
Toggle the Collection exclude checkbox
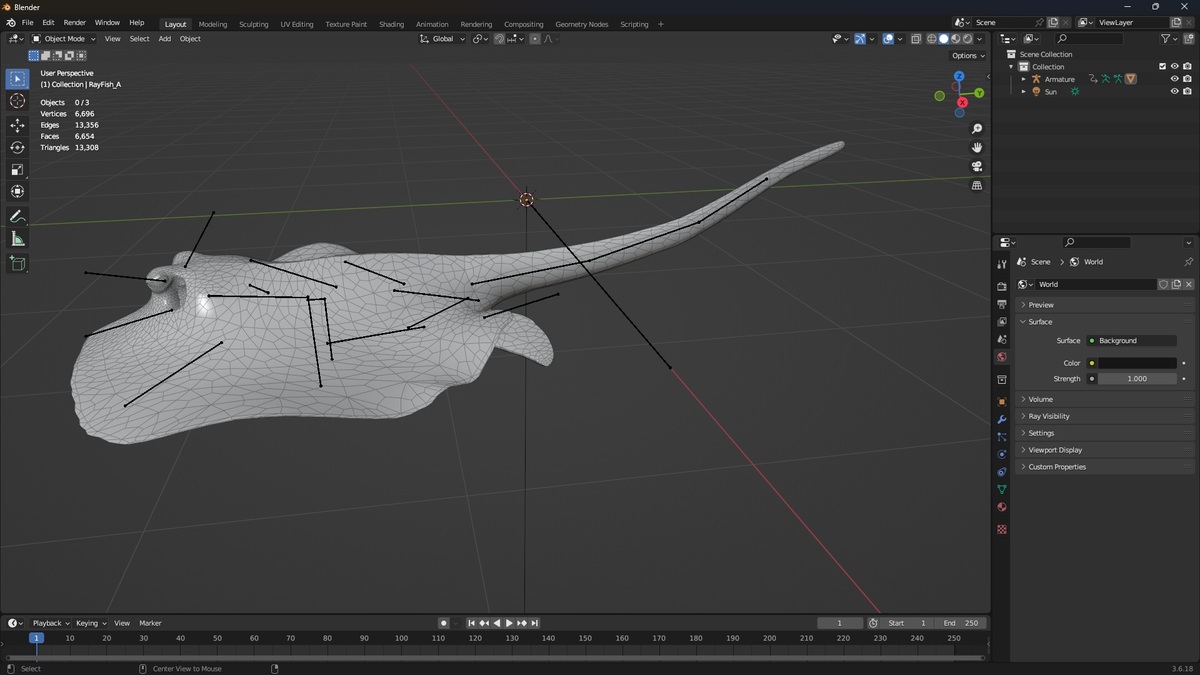pyautogui.click(x=1162, y=67)
